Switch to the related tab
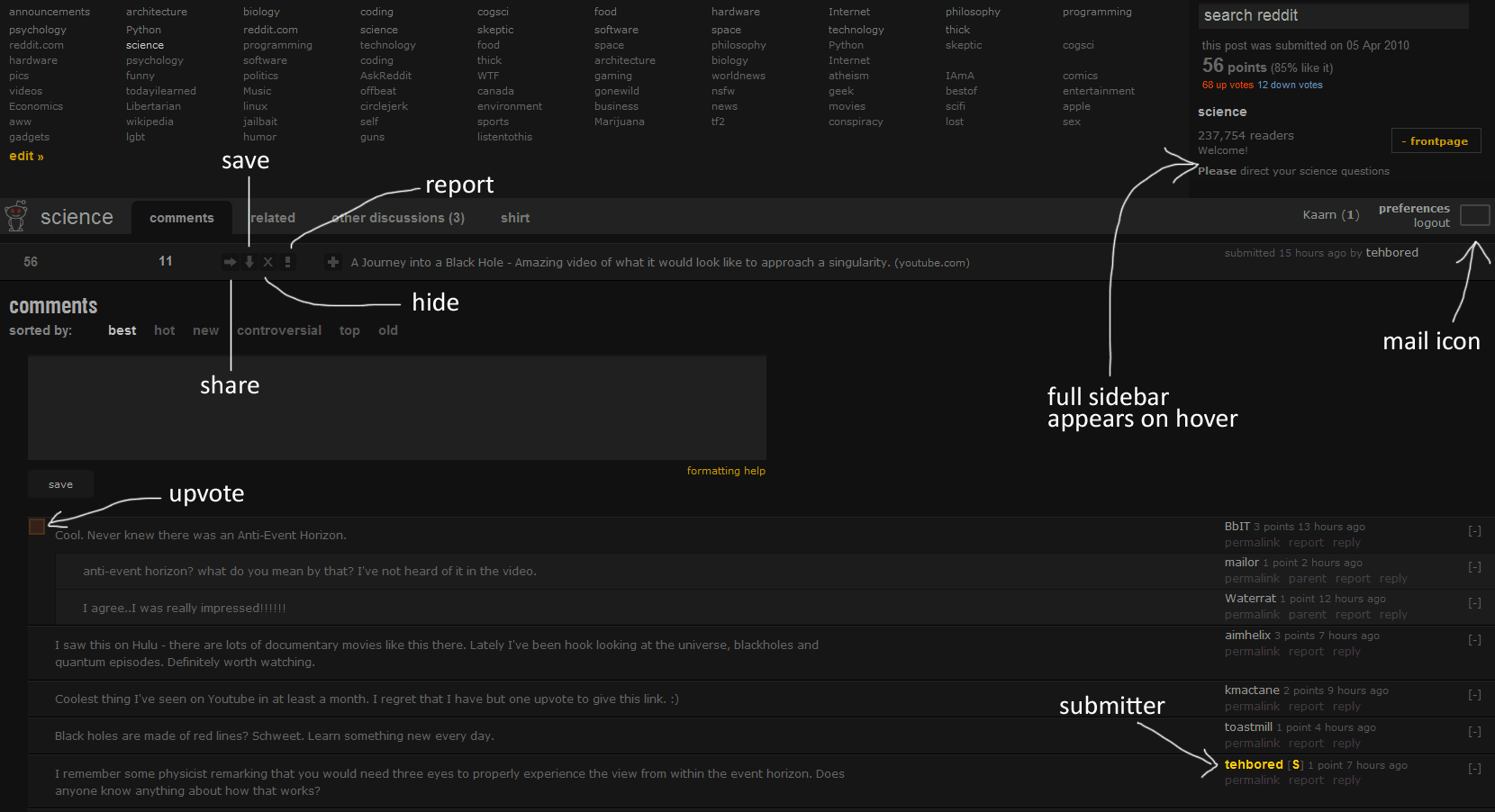Viewport: 1495px width, 812px height. (x=271, y=217)
